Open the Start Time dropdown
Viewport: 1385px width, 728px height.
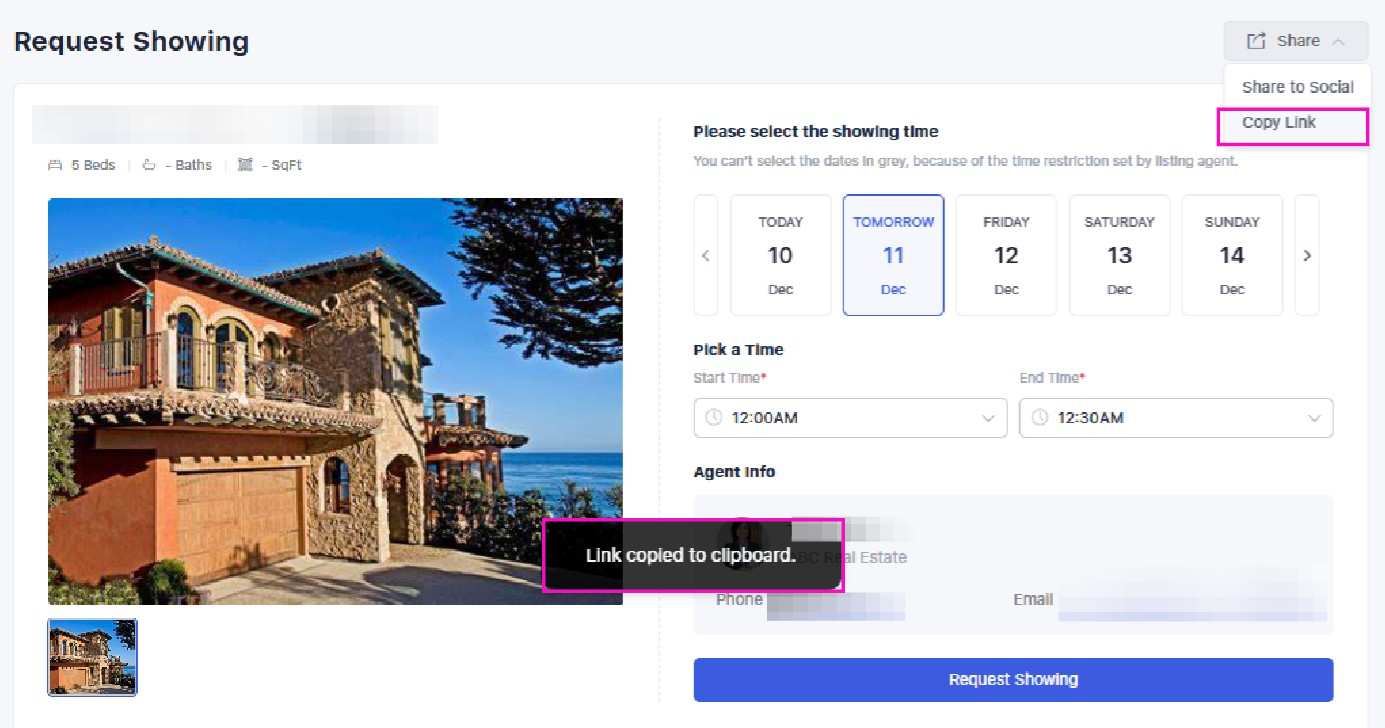pyautogui.click(x=850, y=418)
